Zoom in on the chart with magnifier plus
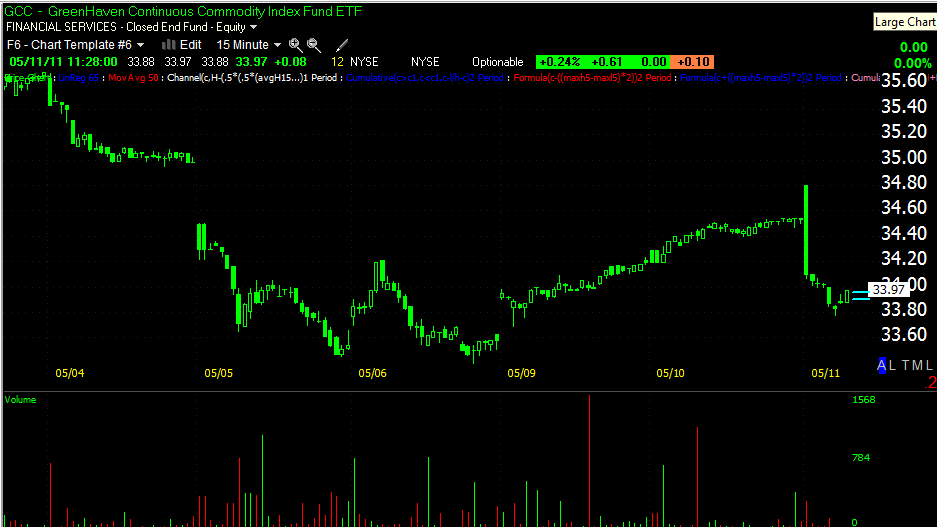 click(x=295, y=45)
